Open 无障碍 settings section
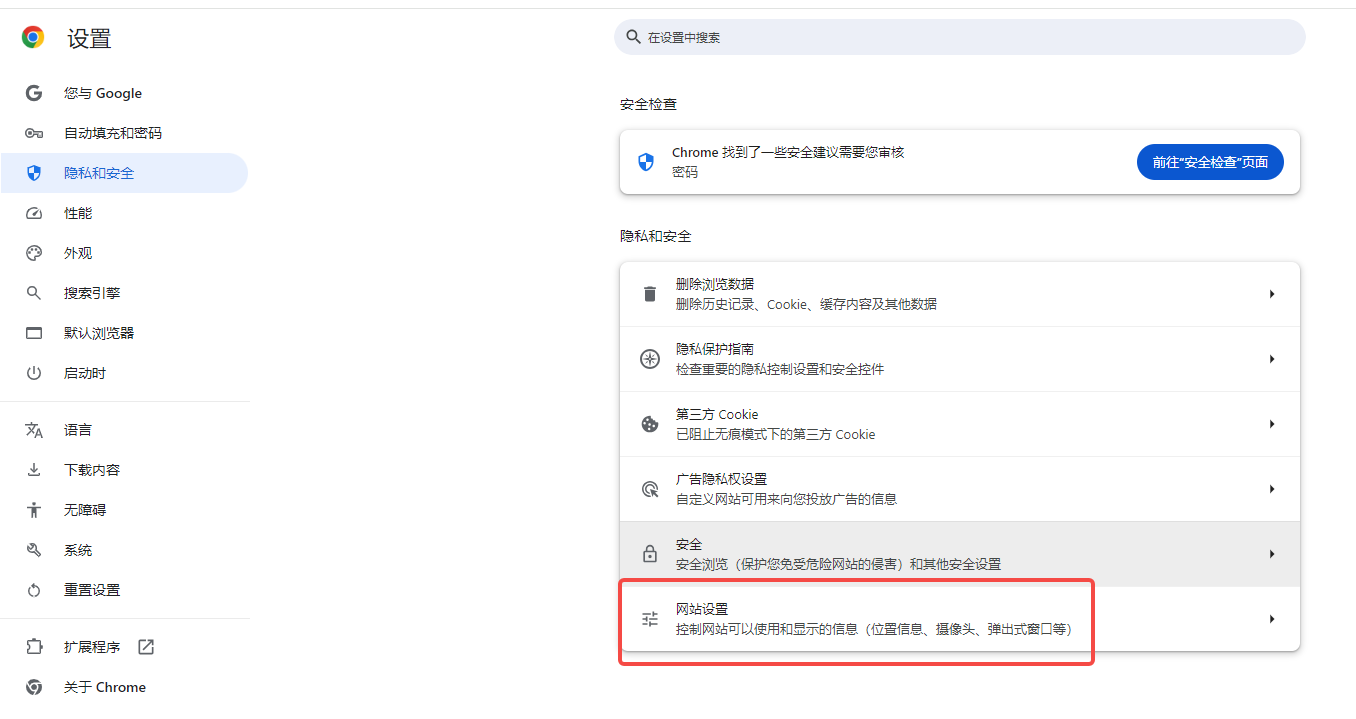This screenshot has width=1356, height=719. (x=124, y=510)
